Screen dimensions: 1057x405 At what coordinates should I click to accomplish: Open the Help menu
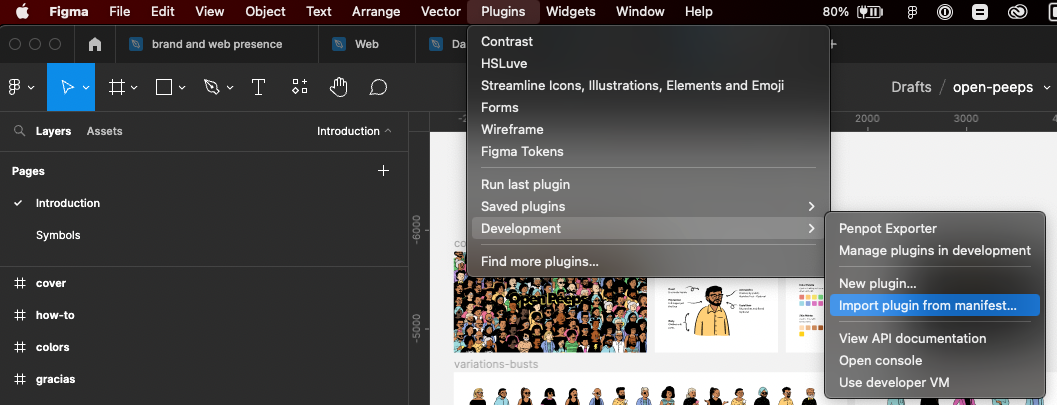698,11
